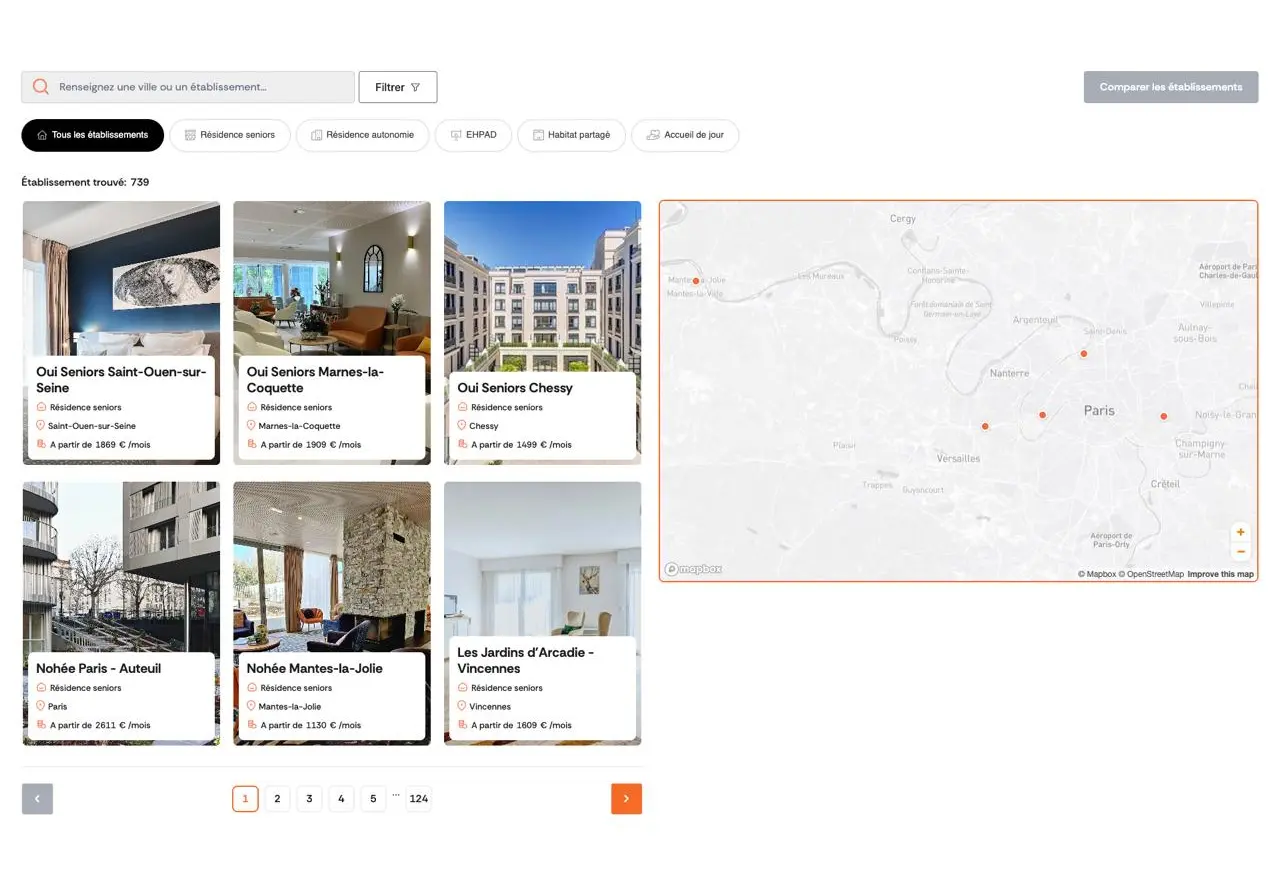The height and width of the screenshot is (873, 1280).
Task: Open the Oui Seniors Saint-Ouen-sur-Seine card photo
Action: point(121,277)
